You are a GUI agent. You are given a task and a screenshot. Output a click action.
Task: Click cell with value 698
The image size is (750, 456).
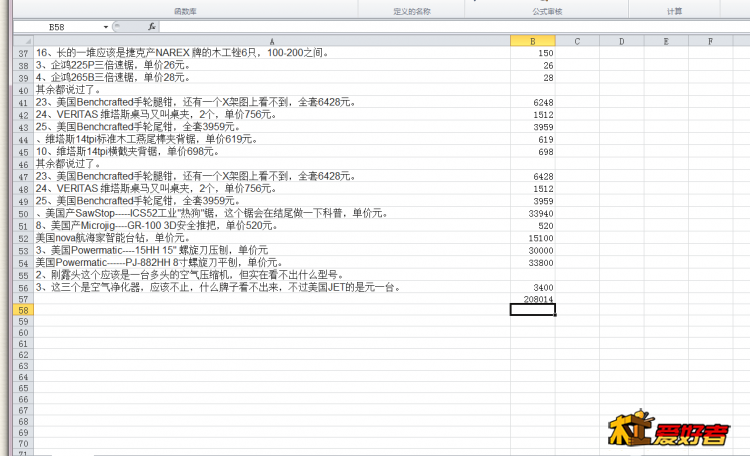coord(532,152)
